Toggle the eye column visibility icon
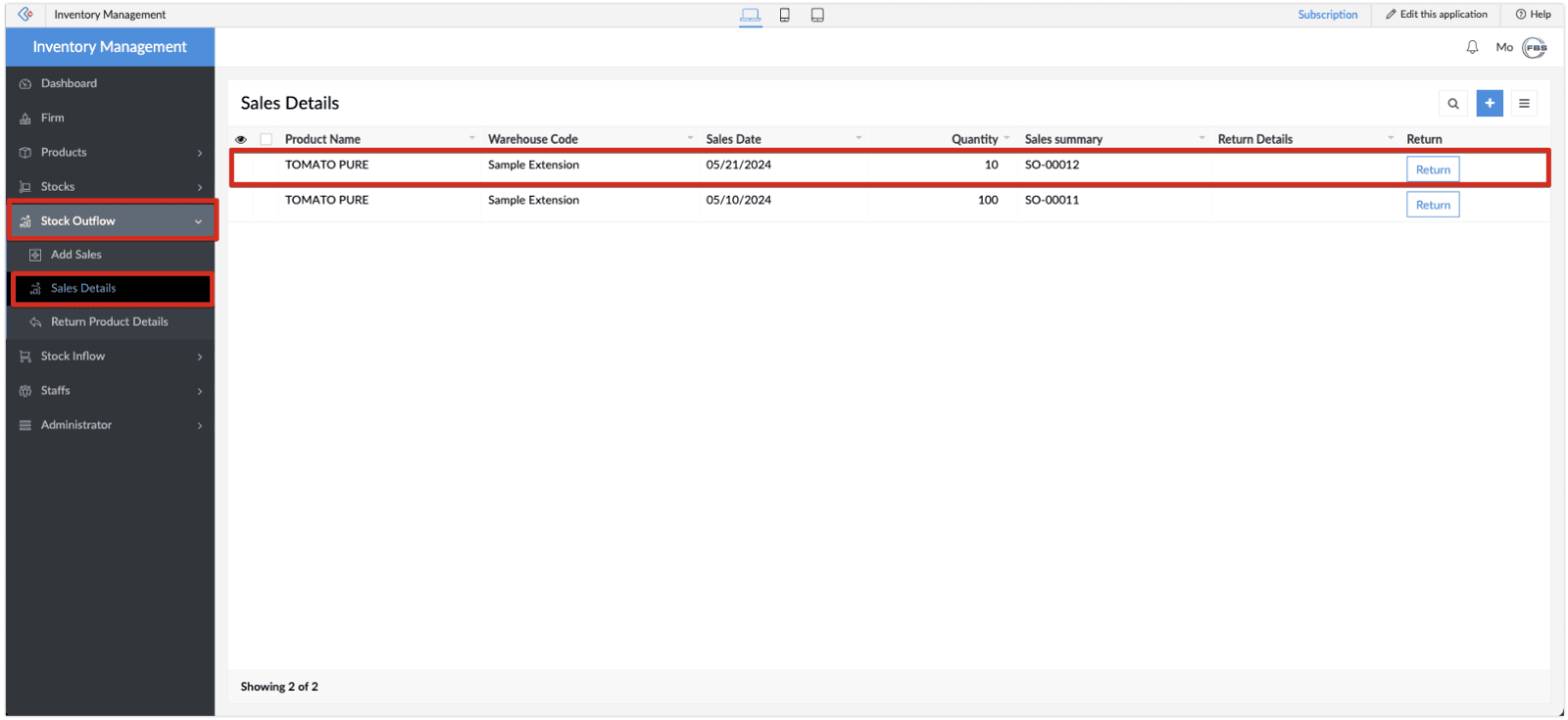 coord(241,139)
